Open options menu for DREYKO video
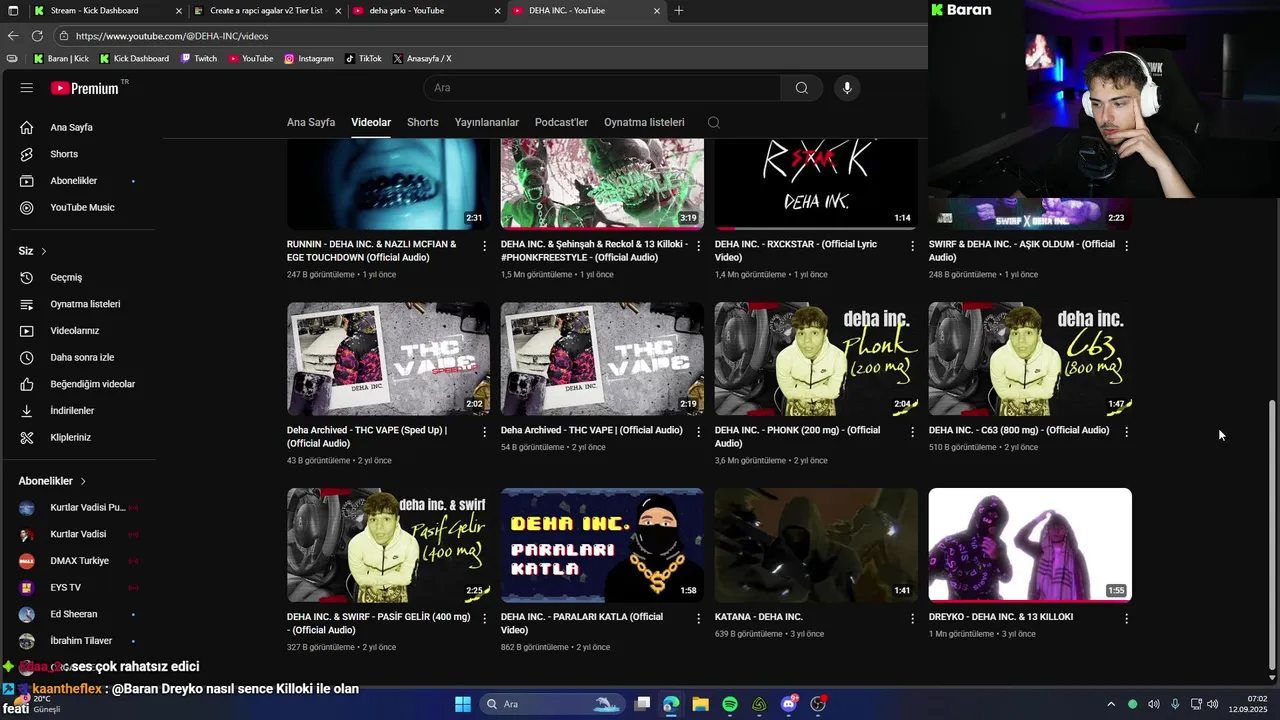 (x=1127, y=619)
